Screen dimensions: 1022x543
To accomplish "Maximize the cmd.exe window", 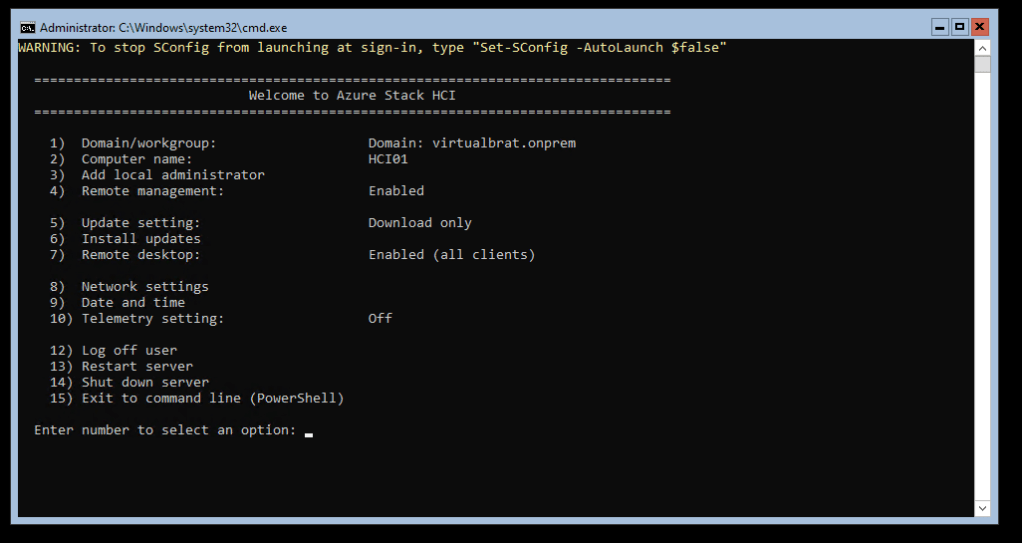I will 960,27.
